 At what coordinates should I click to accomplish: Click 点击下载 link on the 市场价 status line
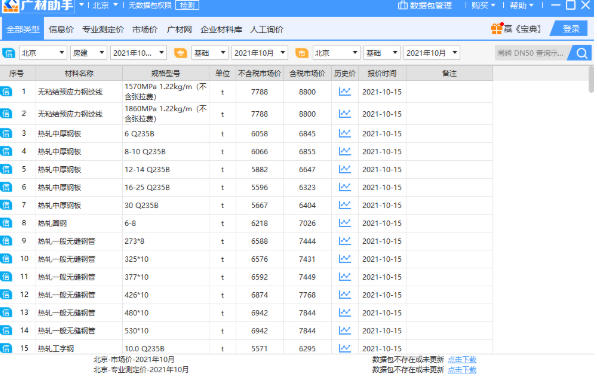[x=462, y=359]
